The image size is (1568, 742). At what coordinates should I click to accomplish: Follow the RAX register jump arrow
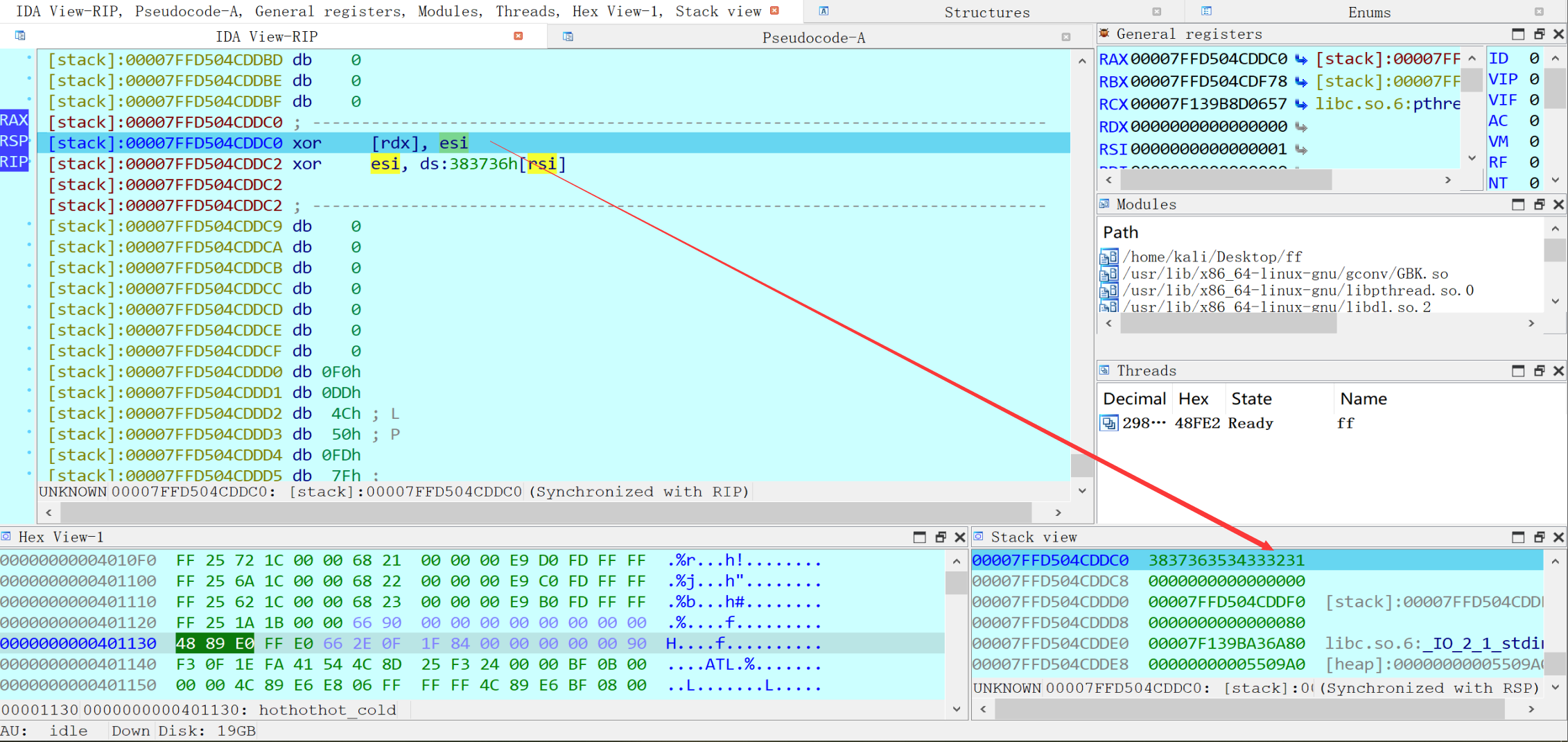tap(1301, 60)
